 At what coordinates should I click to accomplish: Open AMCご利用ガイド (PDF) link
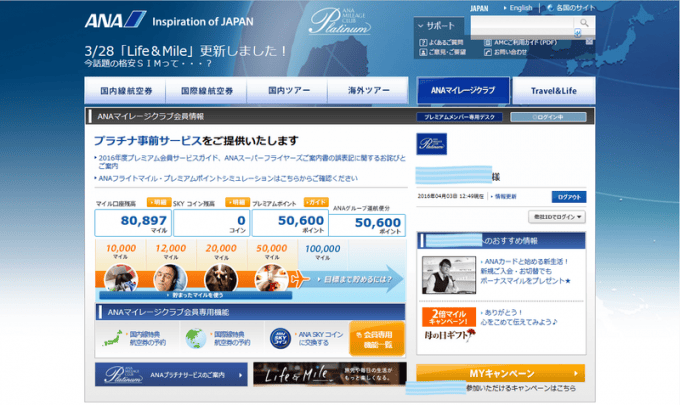tap(520, 42)
